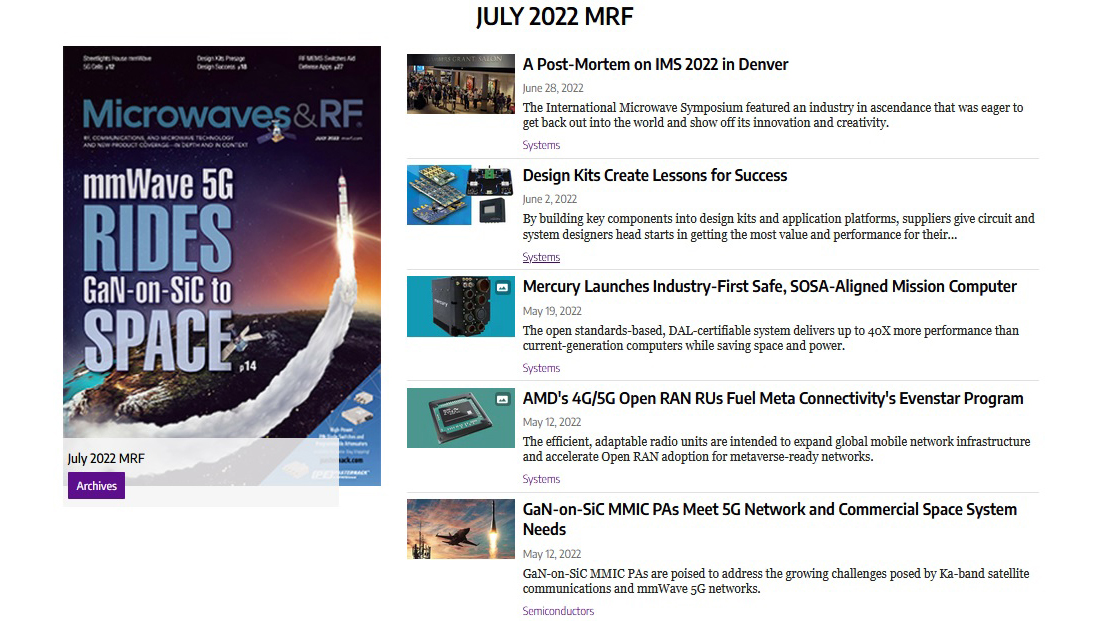Click Systems tag under the IMS 2022 article
The width and height of the screenshot is (1104, 621).
coord(541,145)
